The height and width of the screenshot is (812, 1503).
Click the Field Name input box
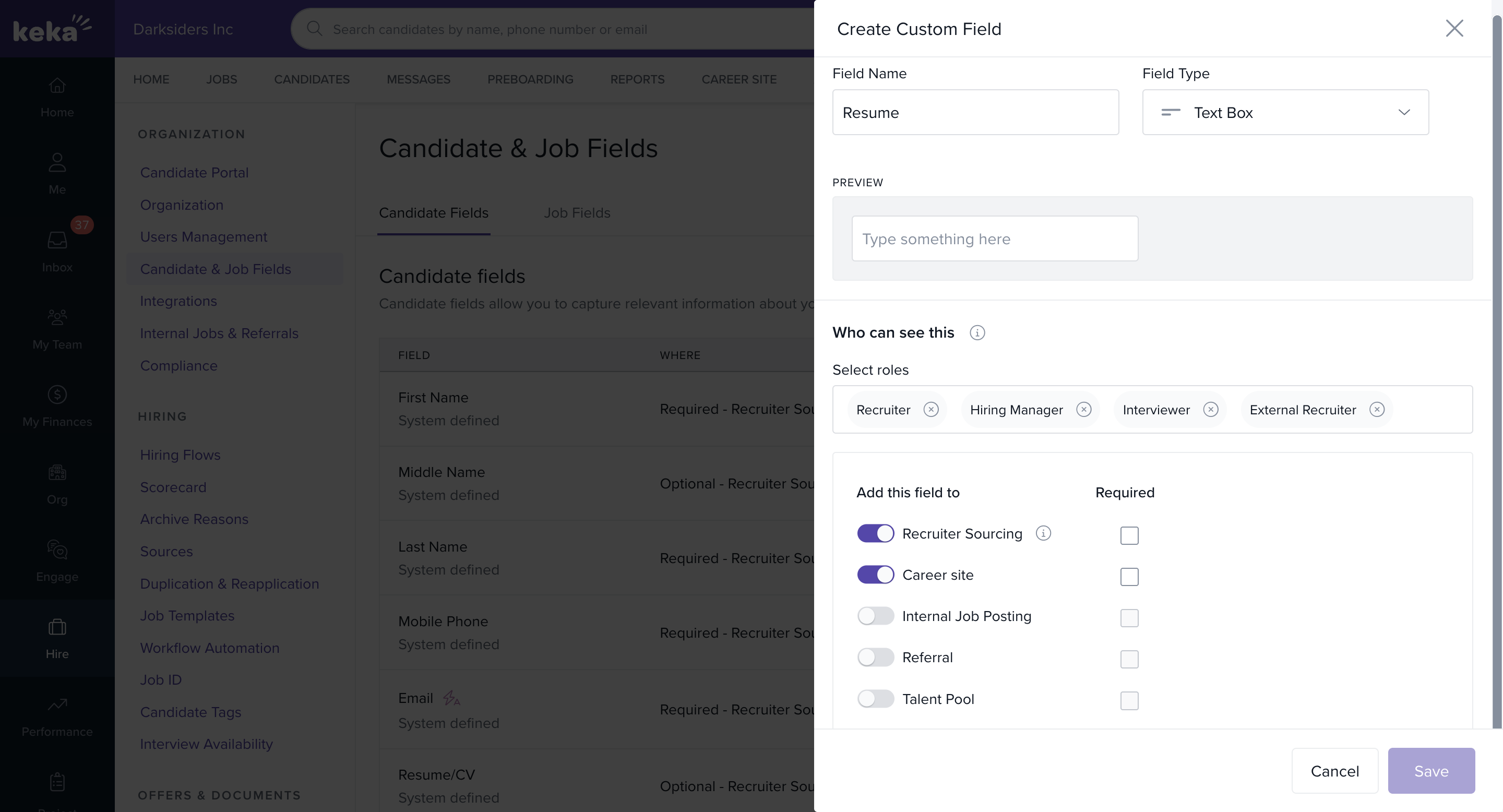tap(975, 113)
